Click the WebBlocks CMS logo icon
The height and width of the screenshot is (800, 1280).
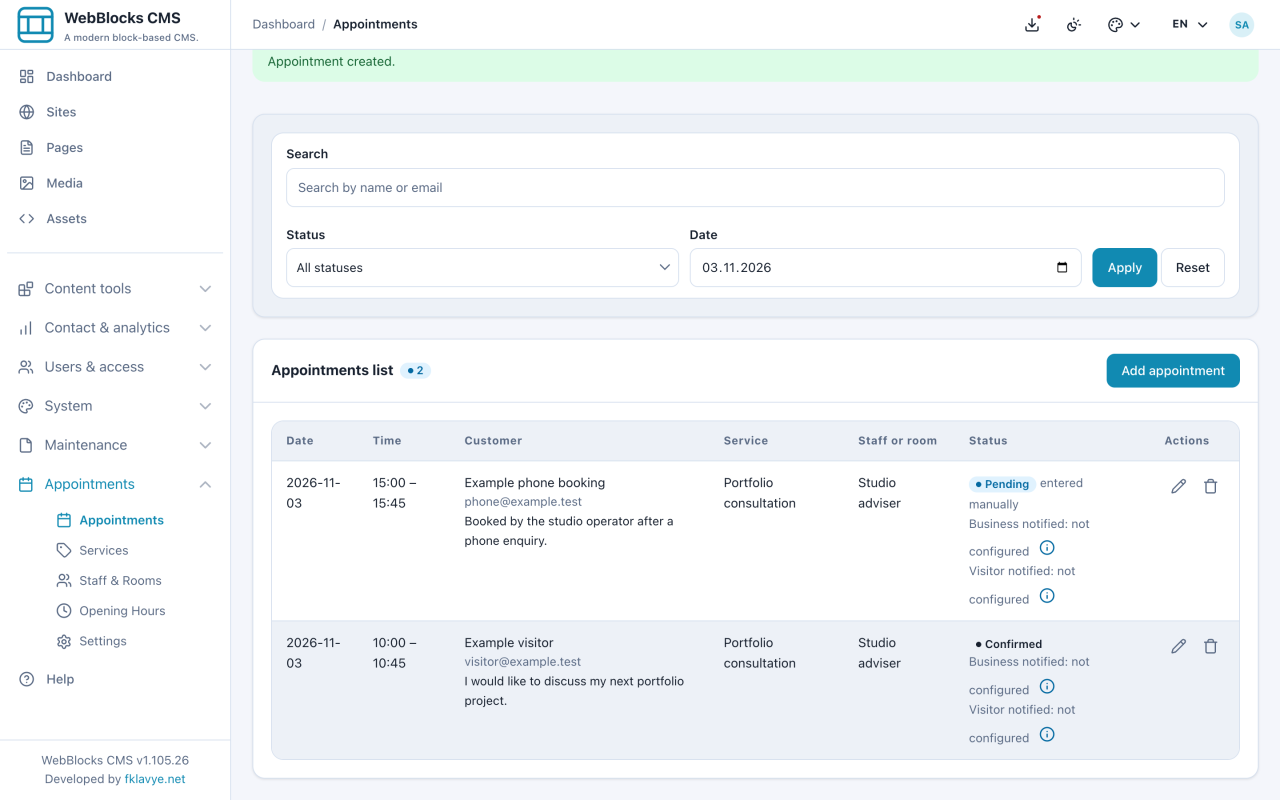click(36, 25)
